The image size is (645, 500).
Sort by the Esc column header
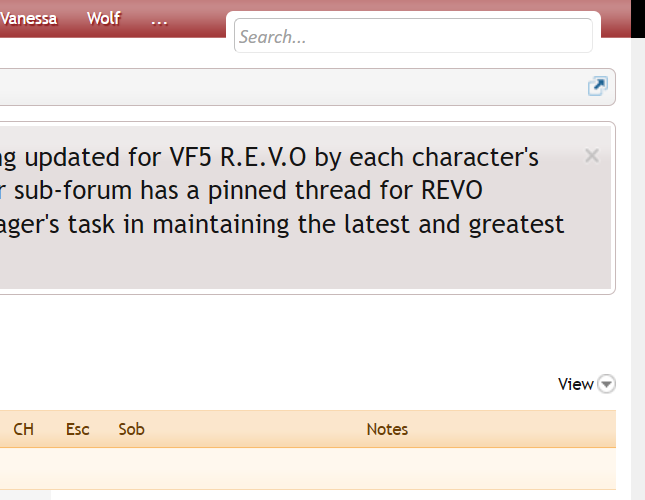point(78,429)
